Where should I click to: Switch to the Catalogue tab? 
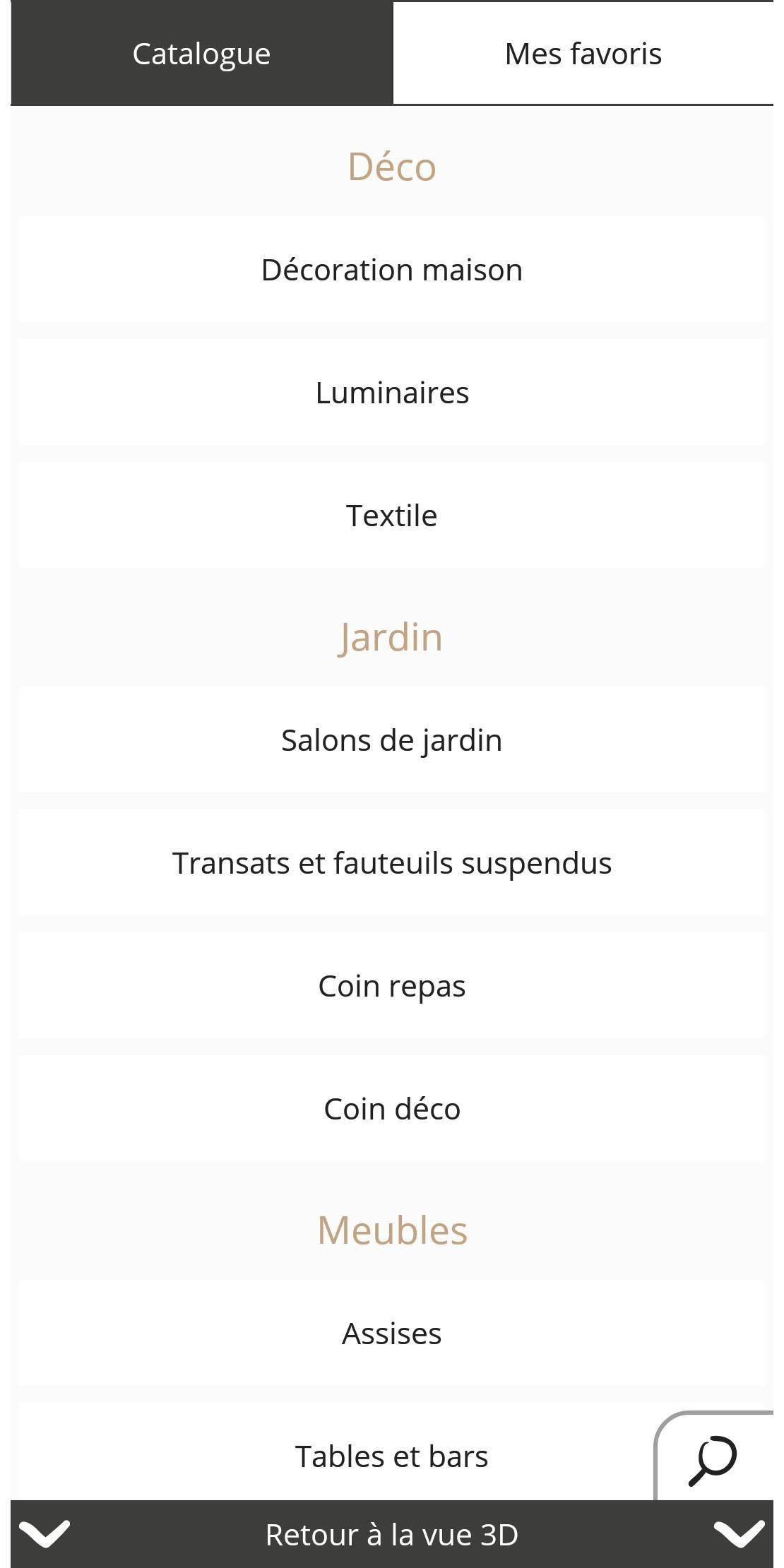click(201, 54)
